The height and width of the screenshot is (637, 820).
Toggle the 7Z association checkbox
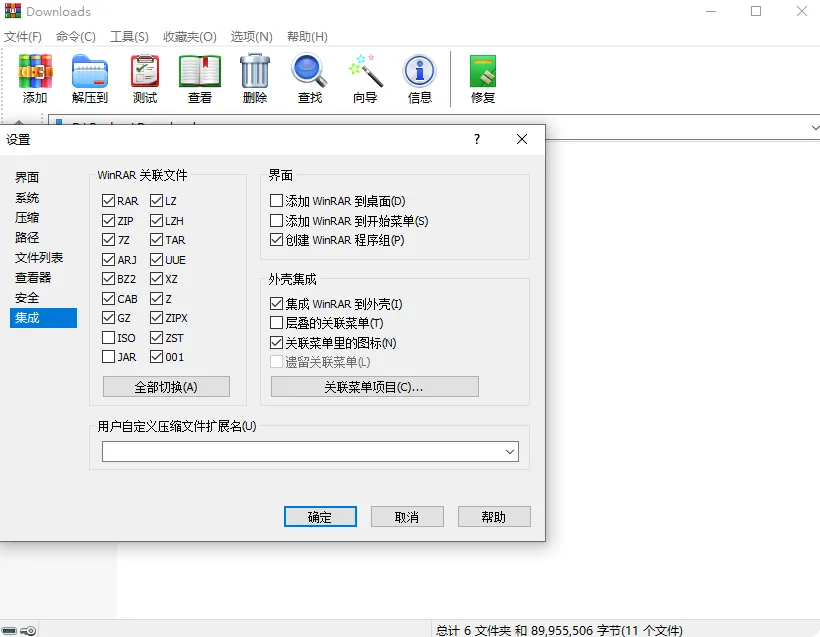pos(108,240)
